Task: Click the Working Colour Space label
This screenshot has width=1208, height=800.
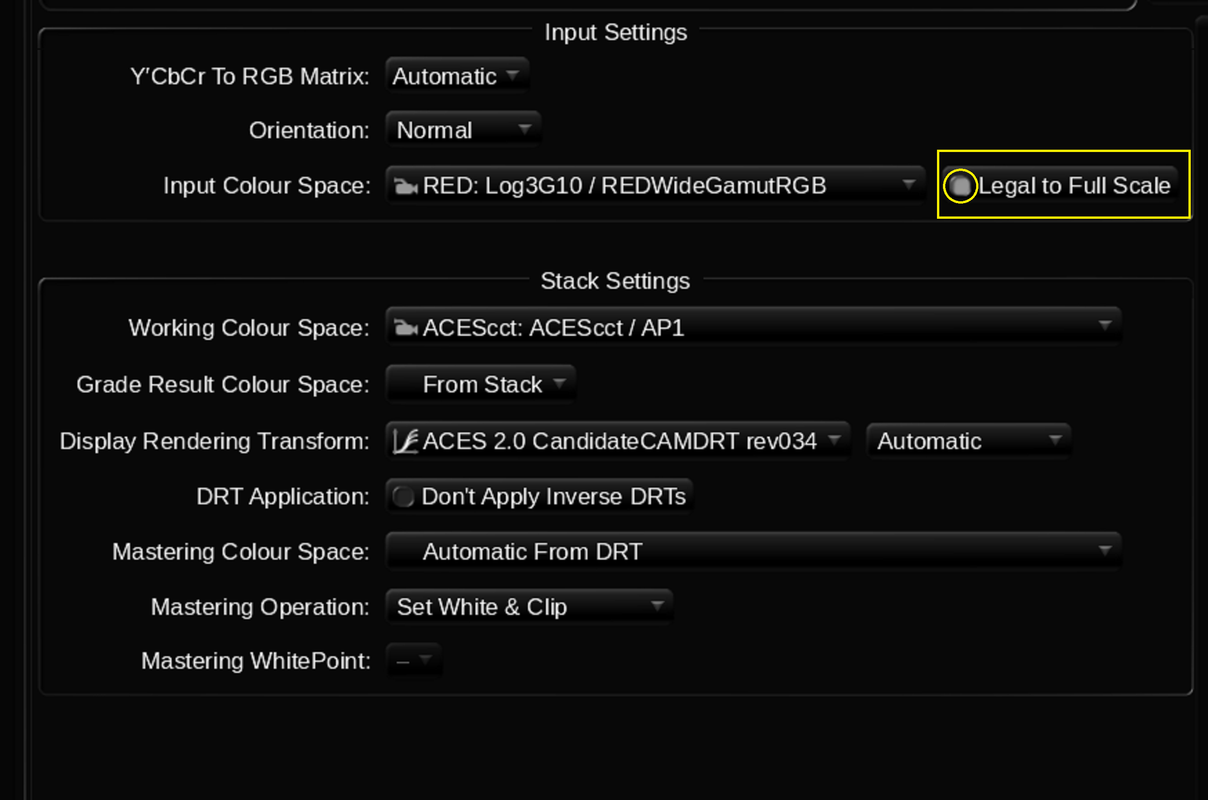Action: 249,329
